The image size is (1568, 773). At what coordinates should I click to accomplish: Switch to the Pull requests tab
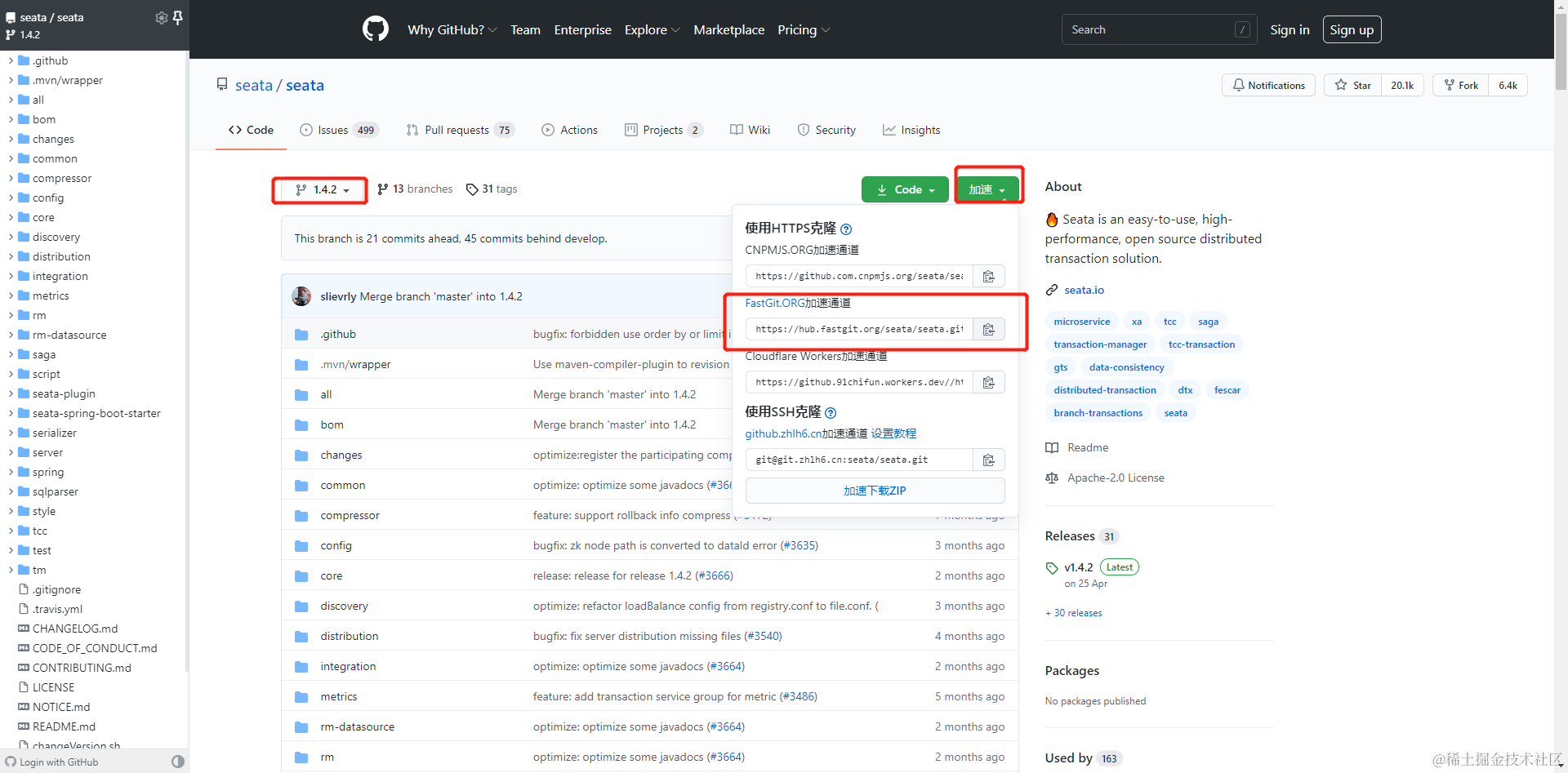[460, 130]
